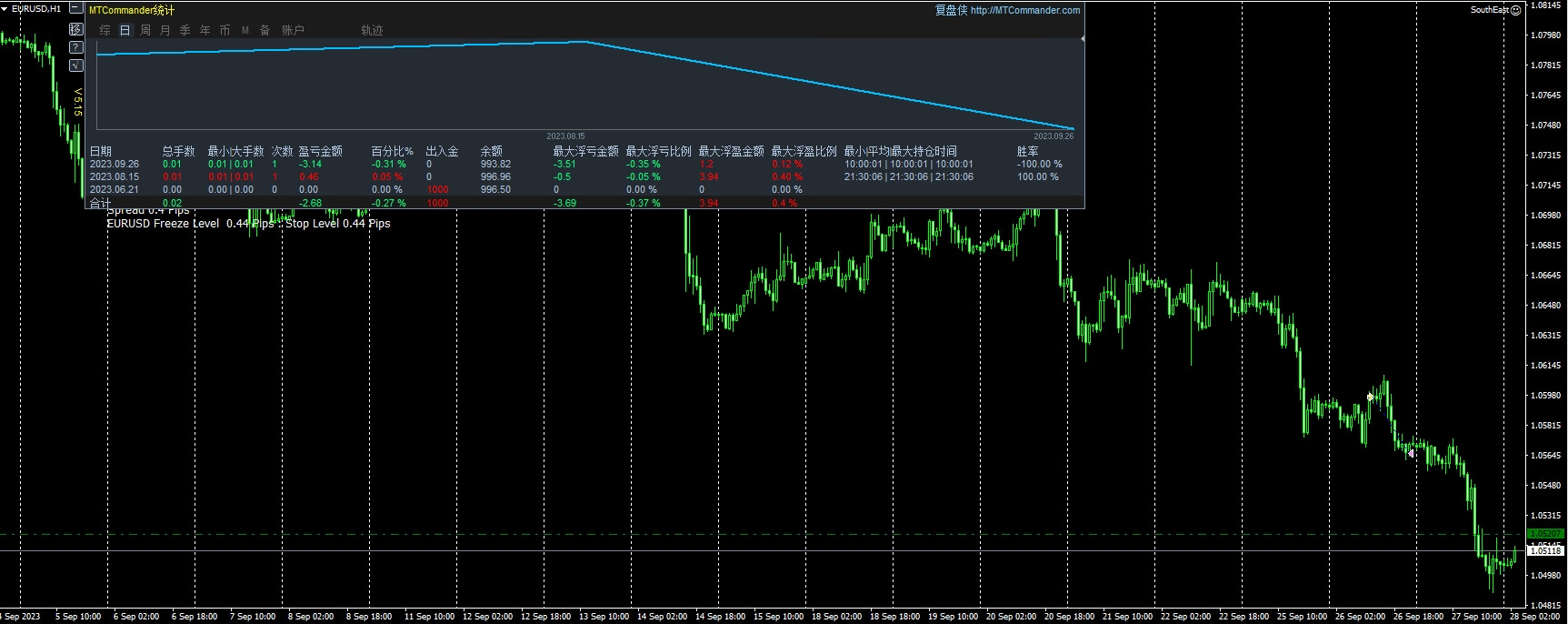Click the 出入金 column header

[x=443, y=151]
